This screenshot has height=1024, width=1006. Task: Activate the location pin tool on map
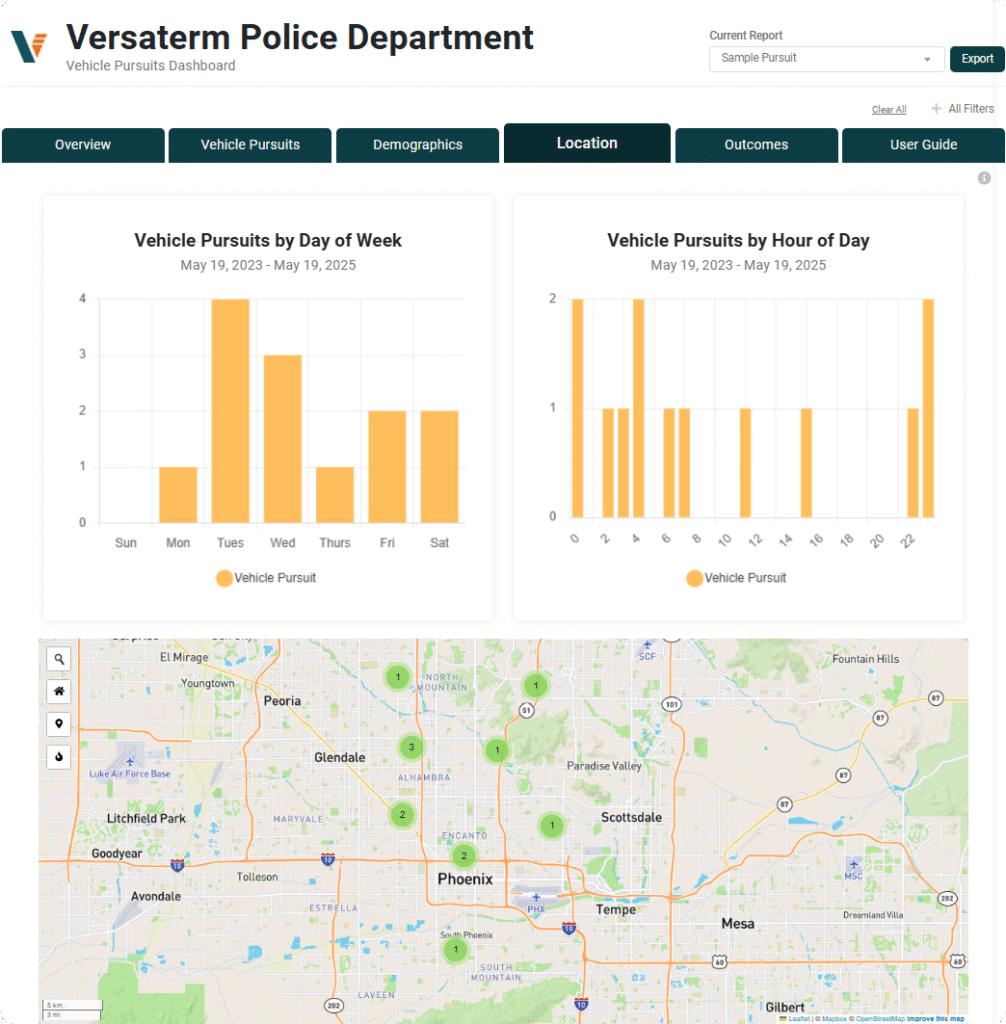(x=58, y=723)
